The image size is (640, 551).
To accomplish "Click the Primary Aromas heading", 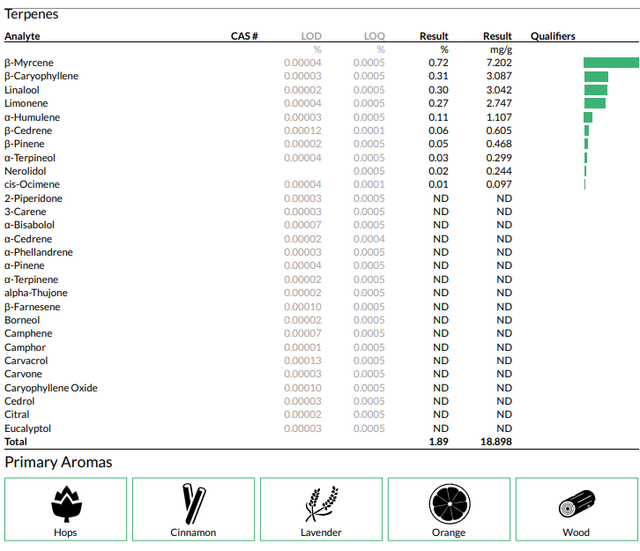I will pos(58,462).
